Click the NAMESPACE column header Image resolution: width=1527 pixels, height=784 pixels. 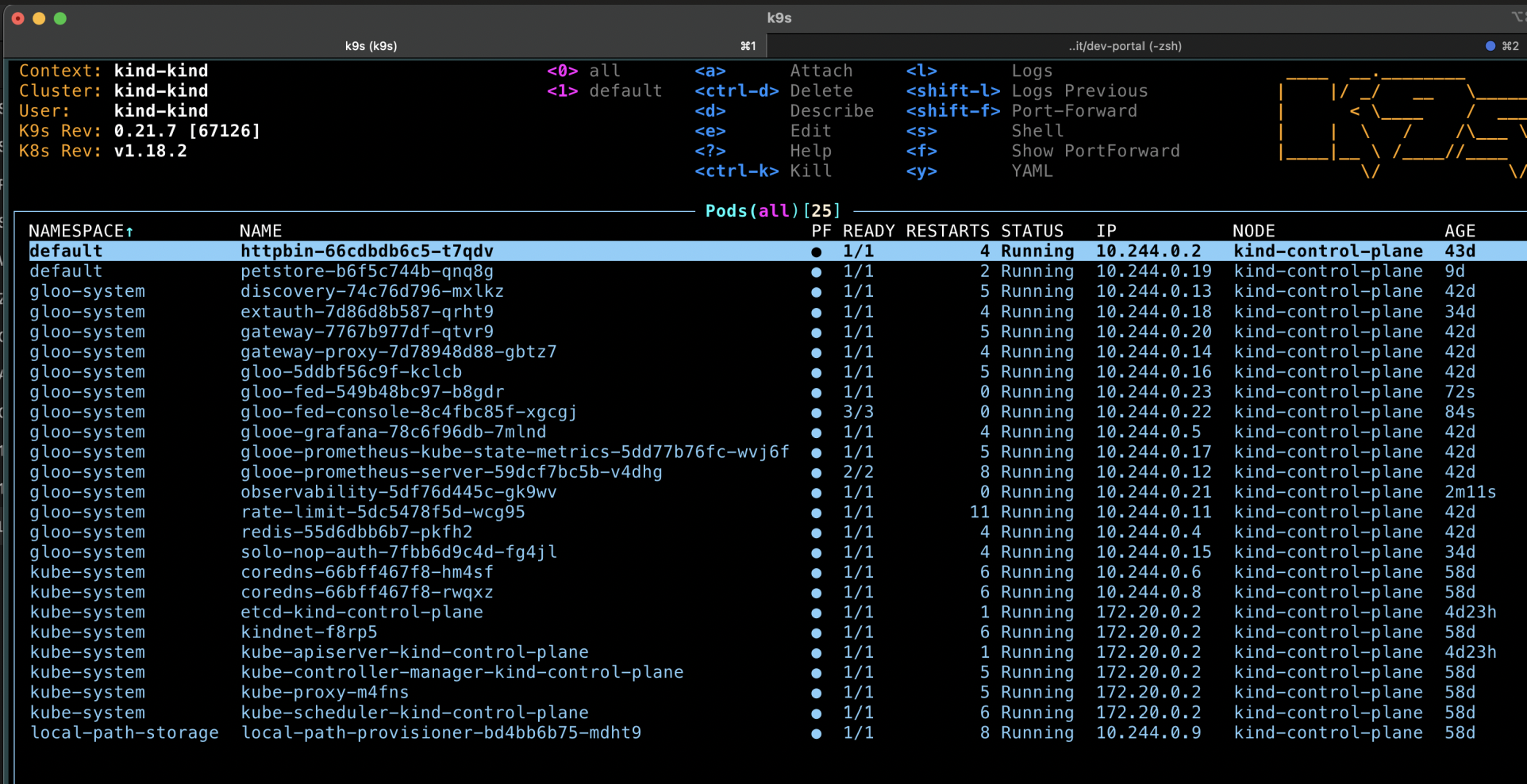click(81, 231)
